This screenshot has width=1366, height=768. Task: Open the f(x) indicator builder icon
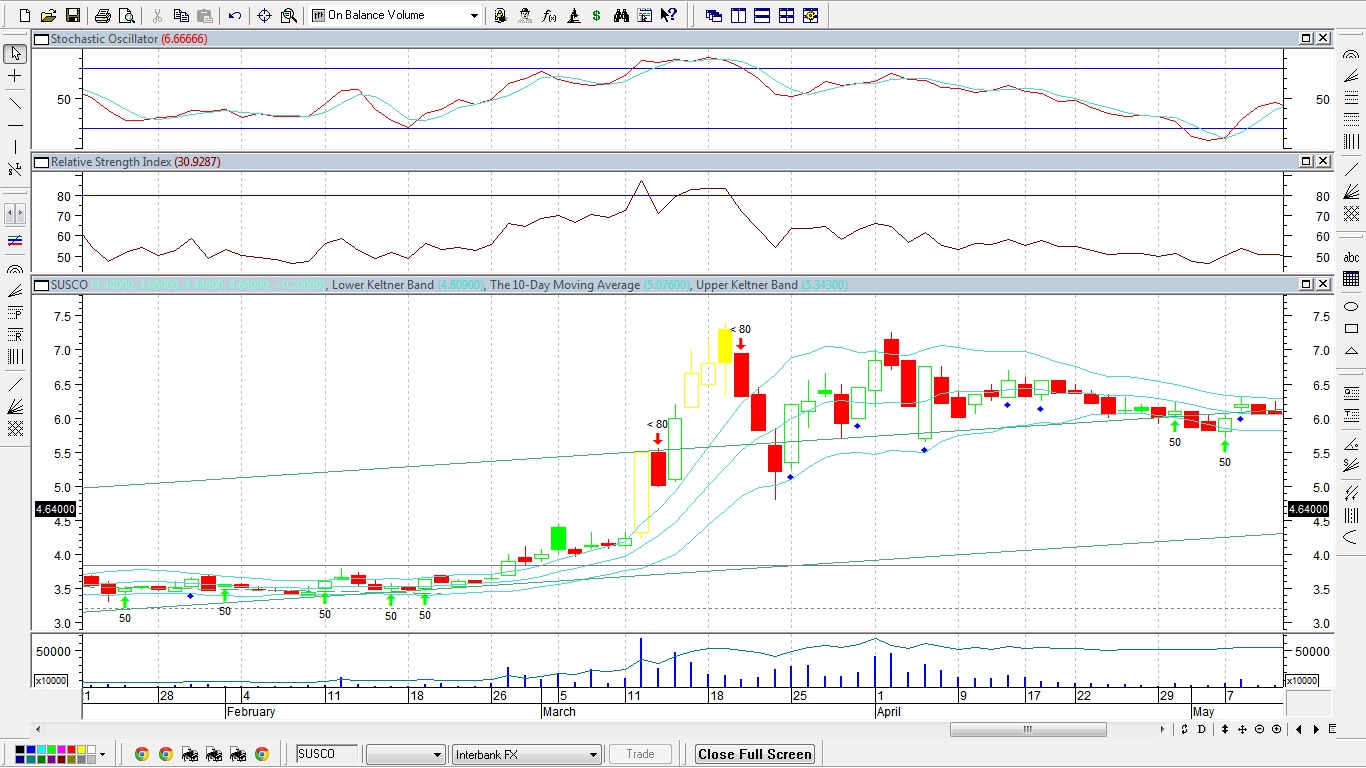pyautogui.click(x=549, y=15)
